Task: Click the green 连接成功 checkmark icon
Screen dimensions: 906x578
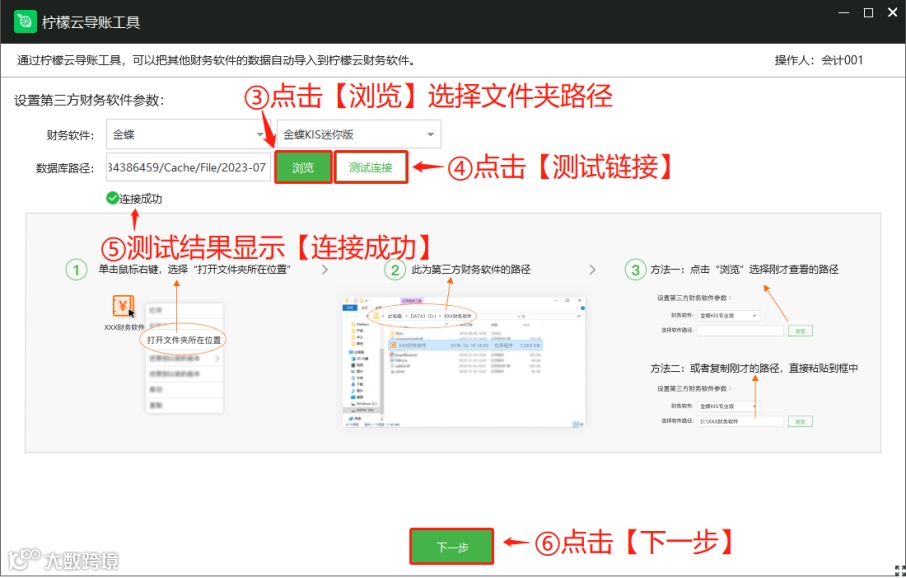Action: [112, 198]
